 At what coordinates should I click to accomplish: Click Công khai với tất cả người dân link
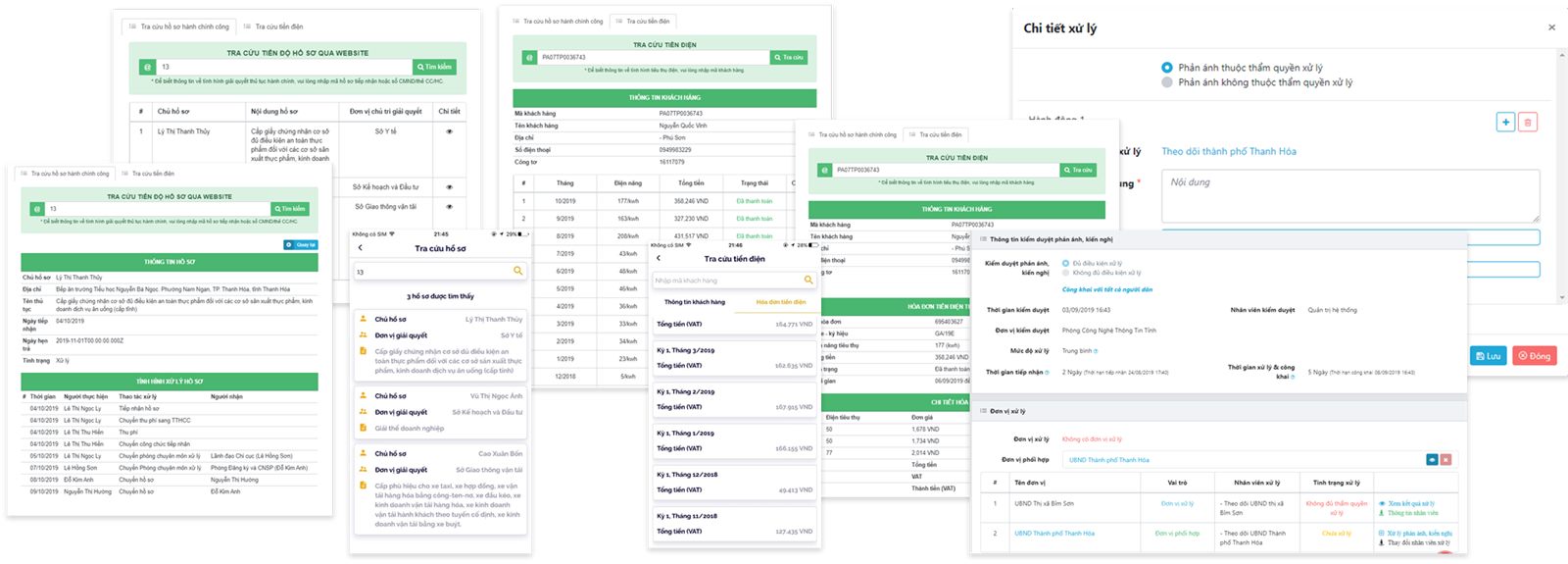point(1107,289)
